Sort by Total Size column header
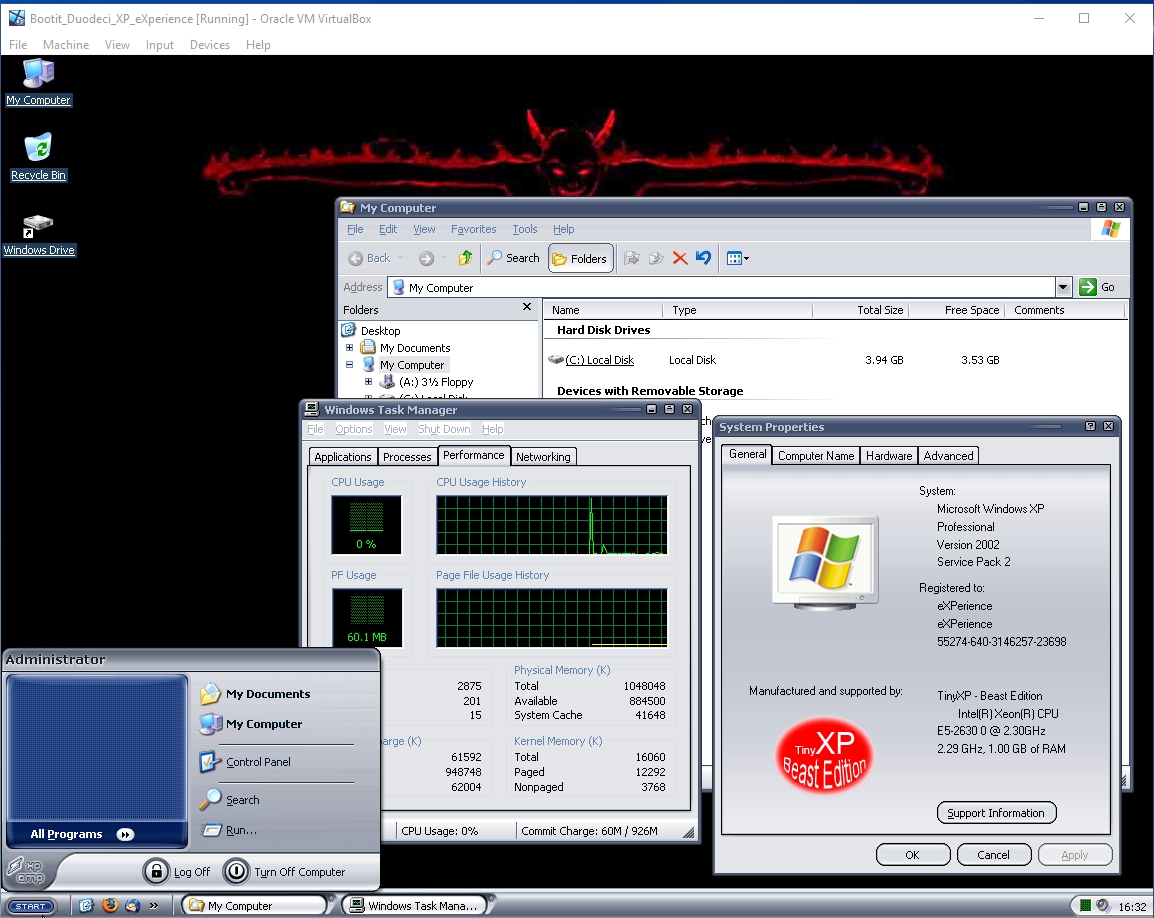 [860, 310]
